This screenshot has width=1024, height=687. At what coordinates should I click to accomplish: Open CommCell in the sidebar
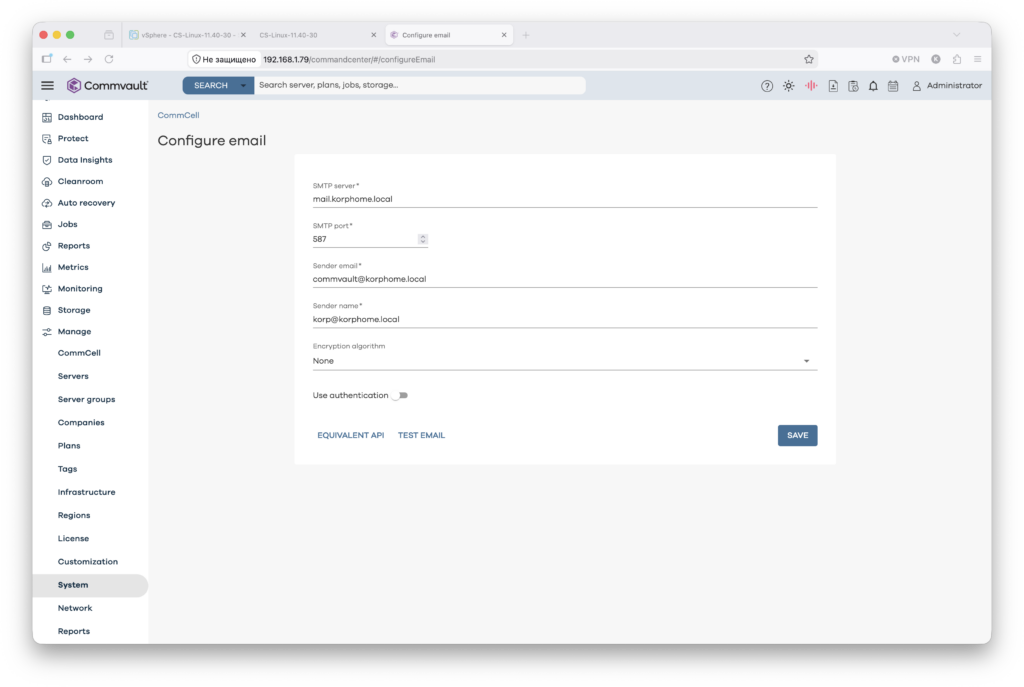tap(79, 353)
